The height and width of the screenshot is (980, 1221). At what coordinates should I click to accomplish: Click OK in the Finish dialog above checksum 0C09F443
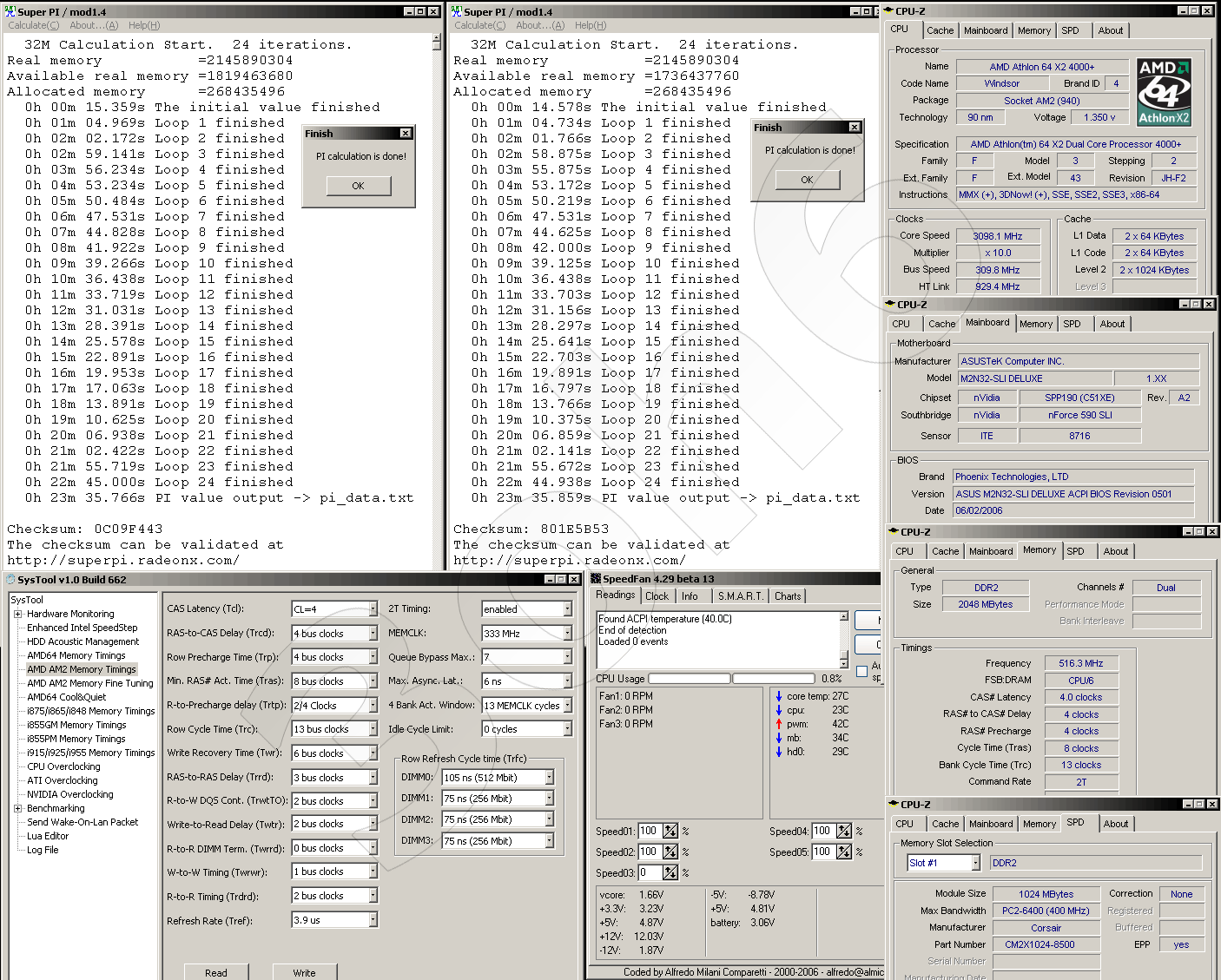[x=359, y=186]
